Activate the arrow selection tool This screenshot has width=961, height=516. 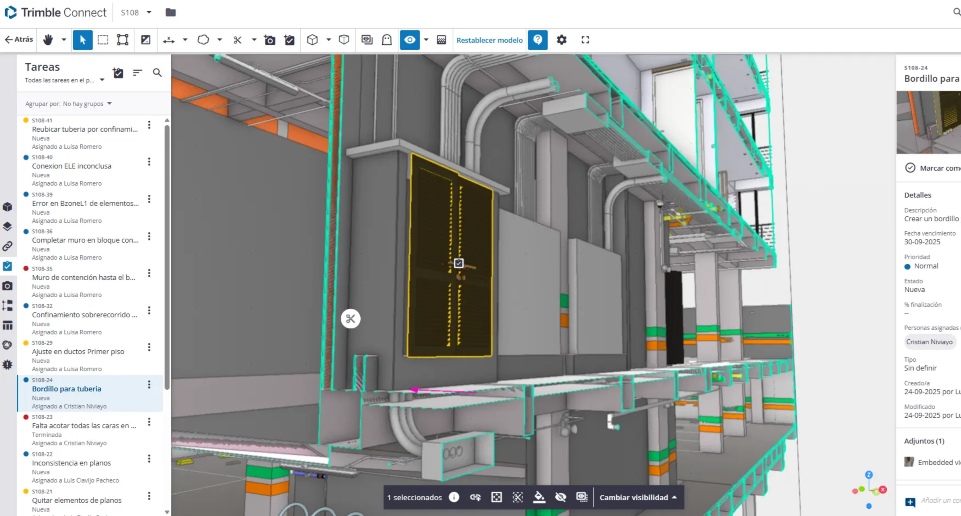coord(83,40)
